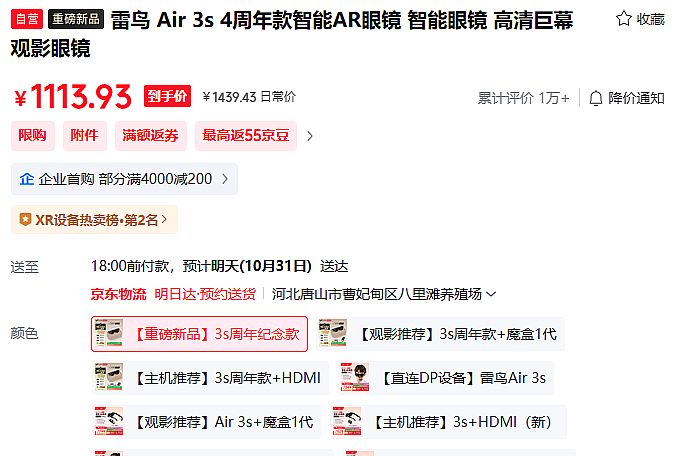Expand promotions with the chevron after 京豆
675x456 pixels.
coord(310,136)
